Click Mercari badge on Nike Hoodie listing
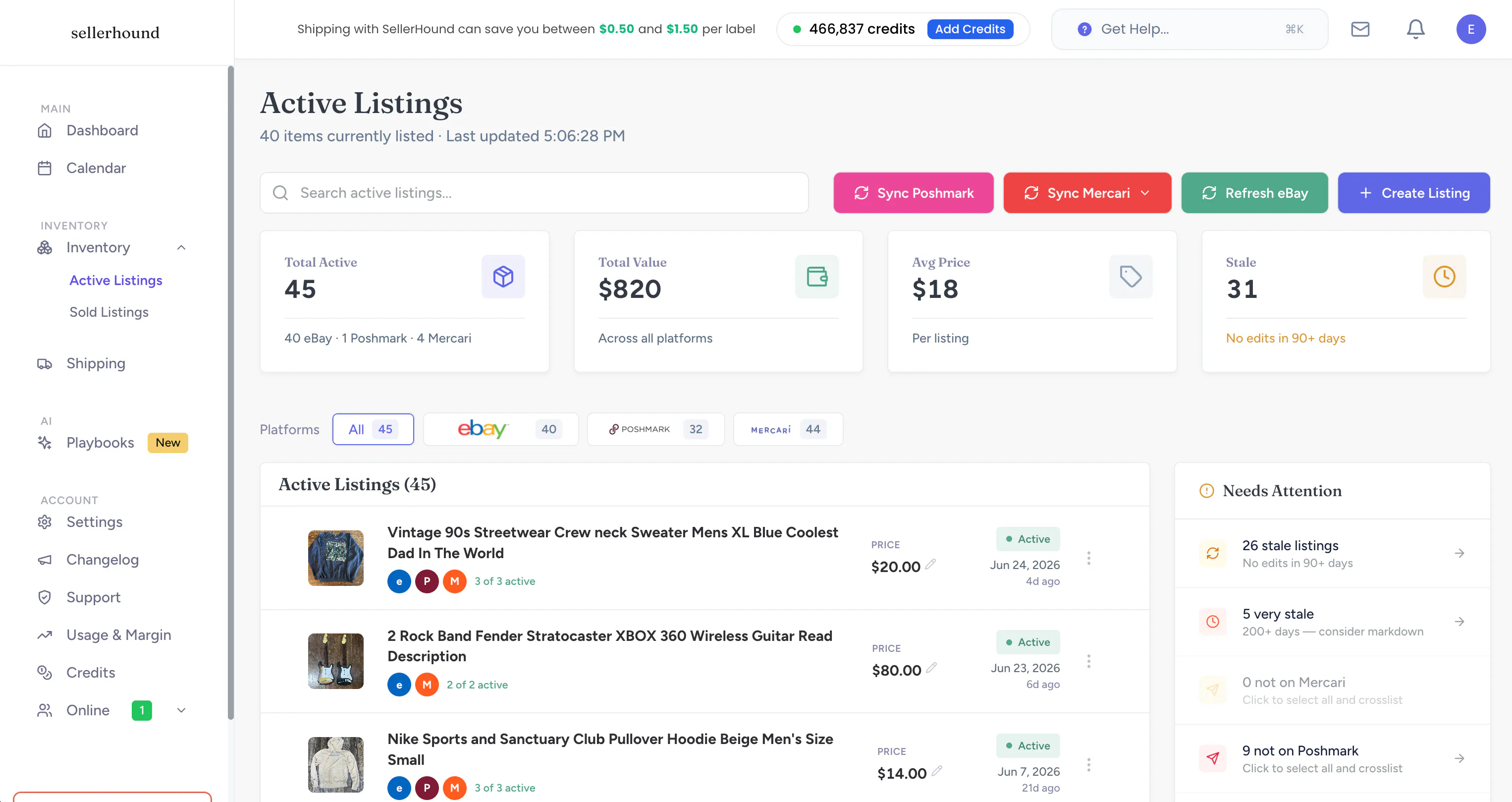Image resolution: width=1512 pixels, height=802 pixels. 454,788
